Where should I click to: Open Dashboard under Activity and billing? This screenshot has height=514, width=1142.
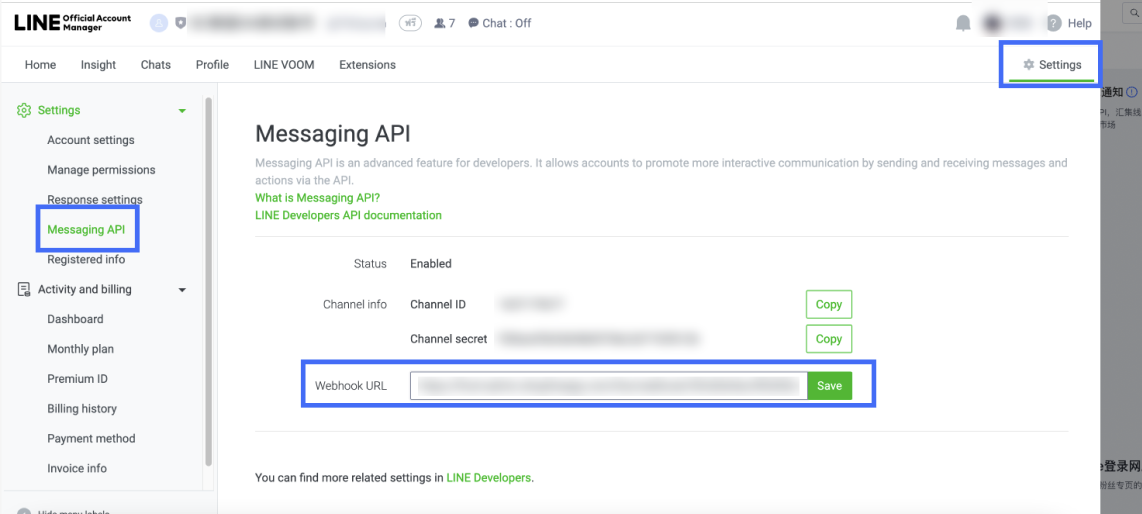[x=75, y=320]
